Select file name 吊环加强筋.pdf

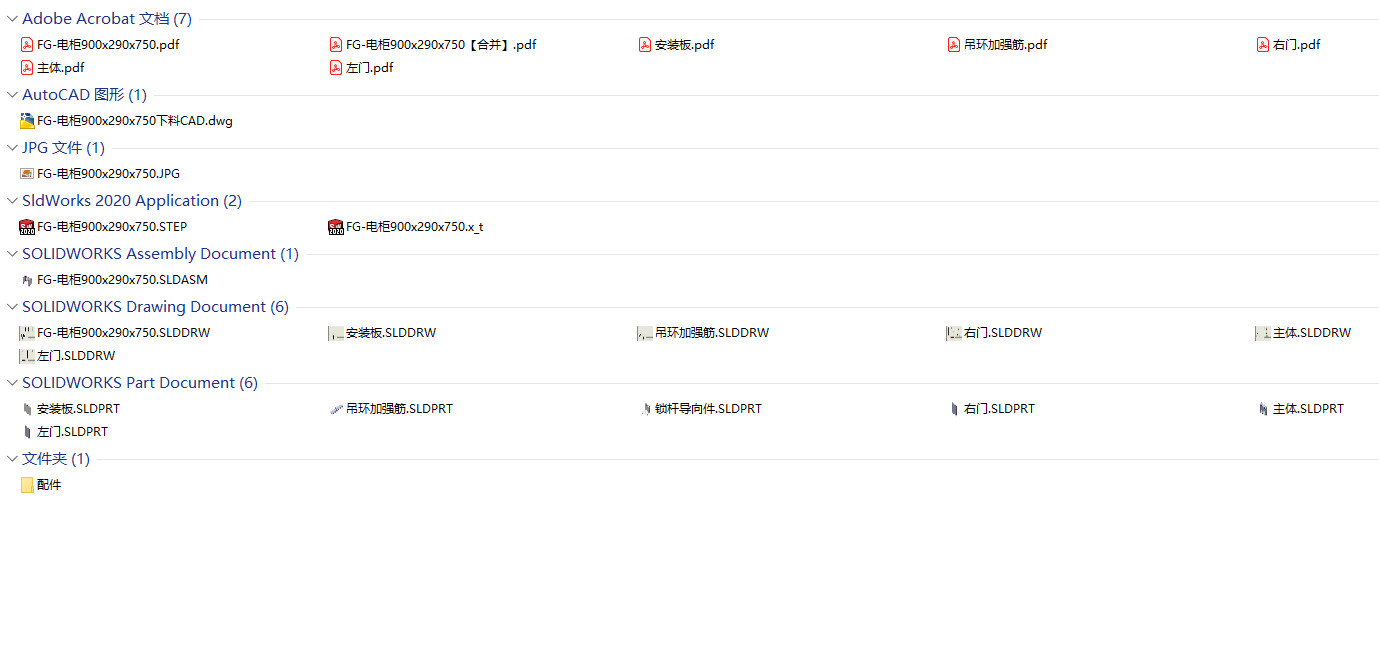point(1006,44)
